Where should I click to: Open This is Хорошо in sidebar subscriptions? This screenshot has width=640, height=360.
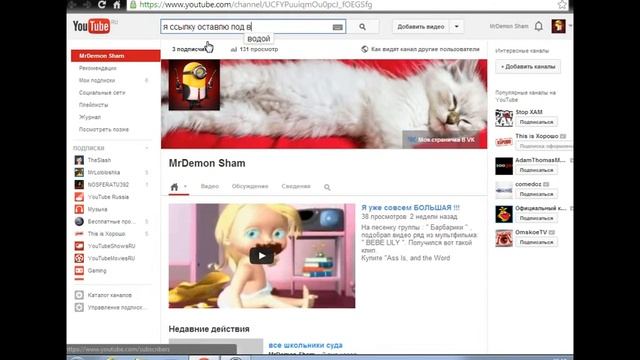106,234
